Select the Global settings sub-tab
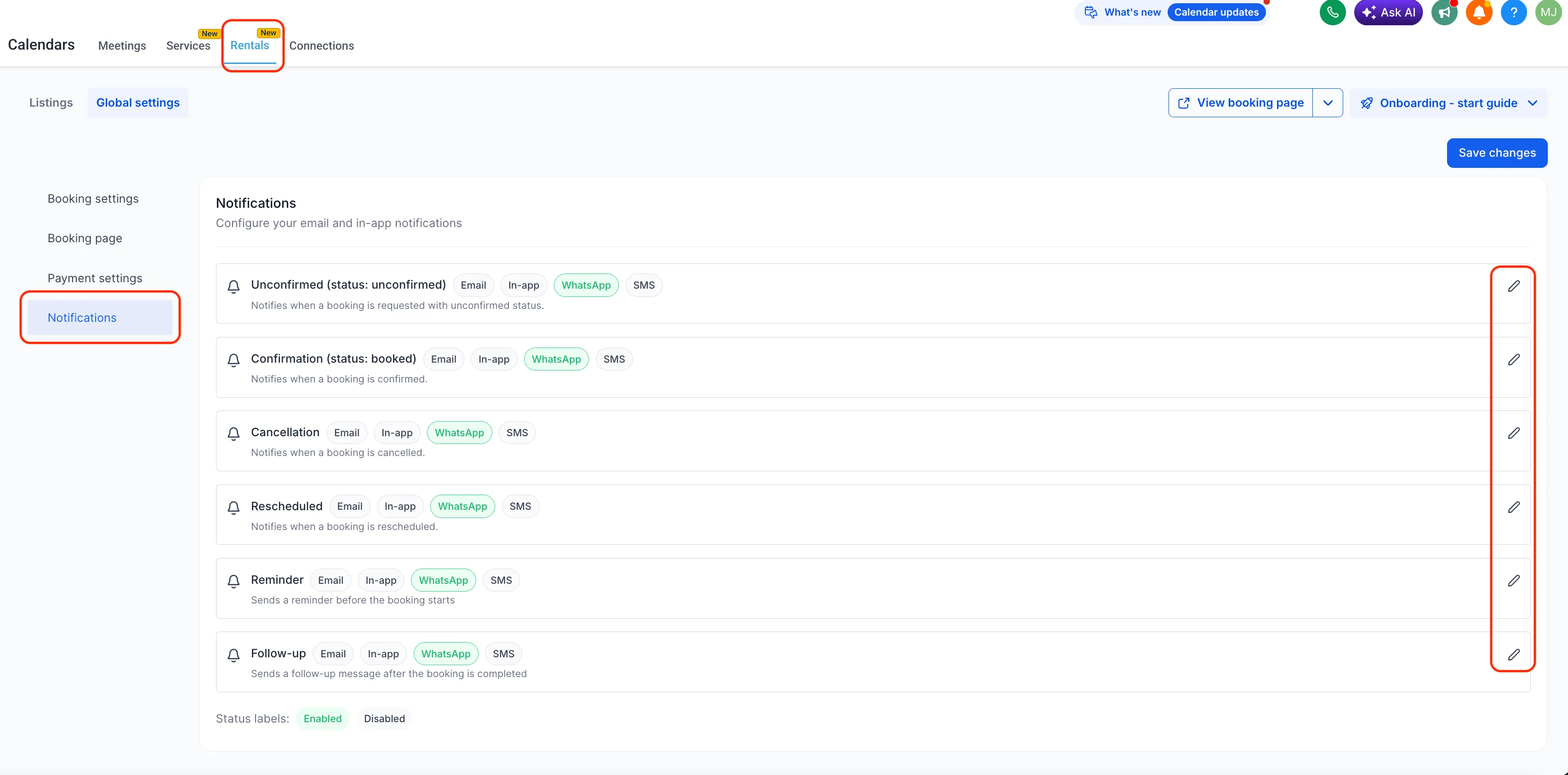 click(137, 103)
